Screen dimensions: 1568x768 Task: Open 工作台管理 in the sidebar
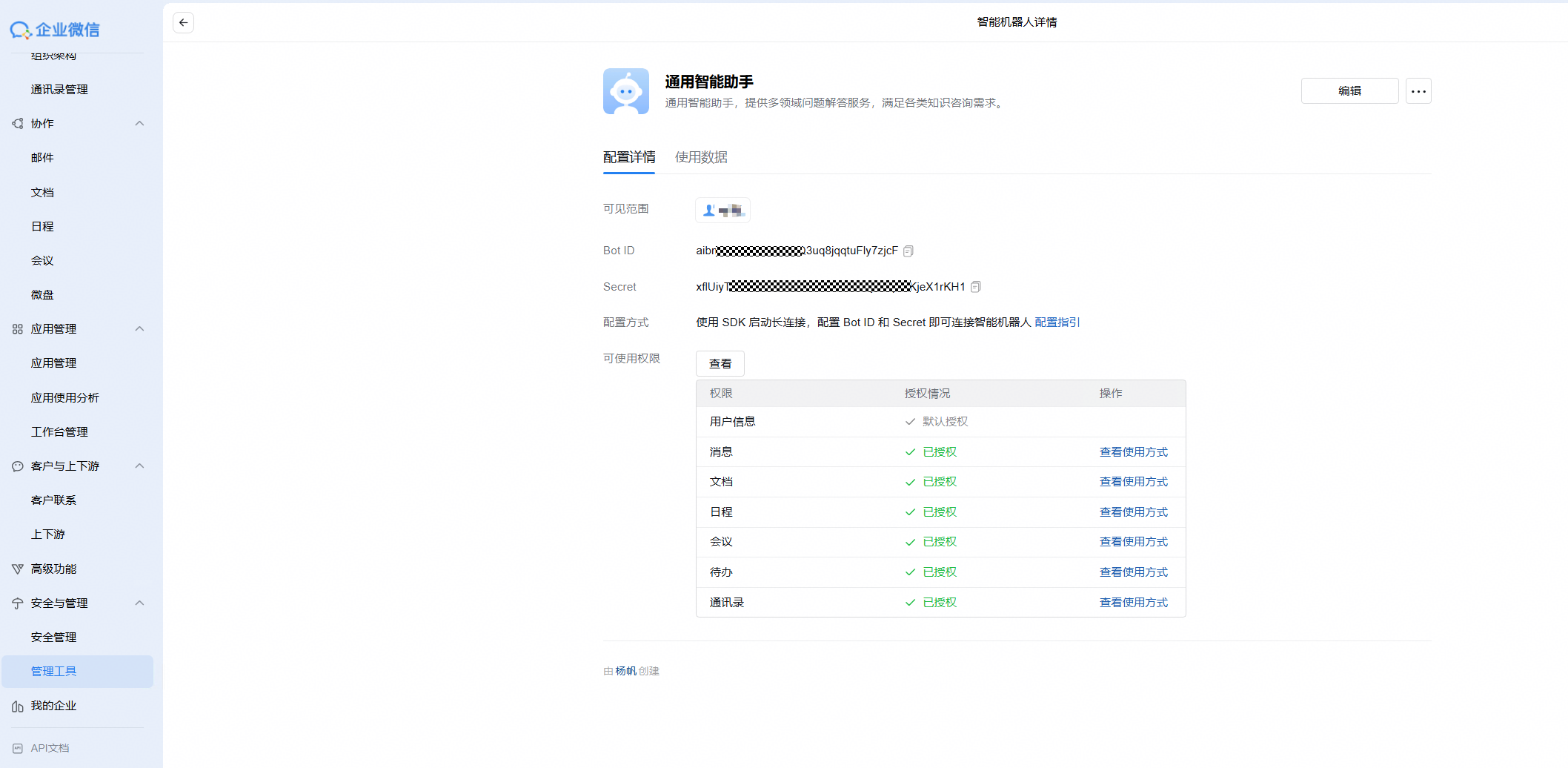[59, 432]
